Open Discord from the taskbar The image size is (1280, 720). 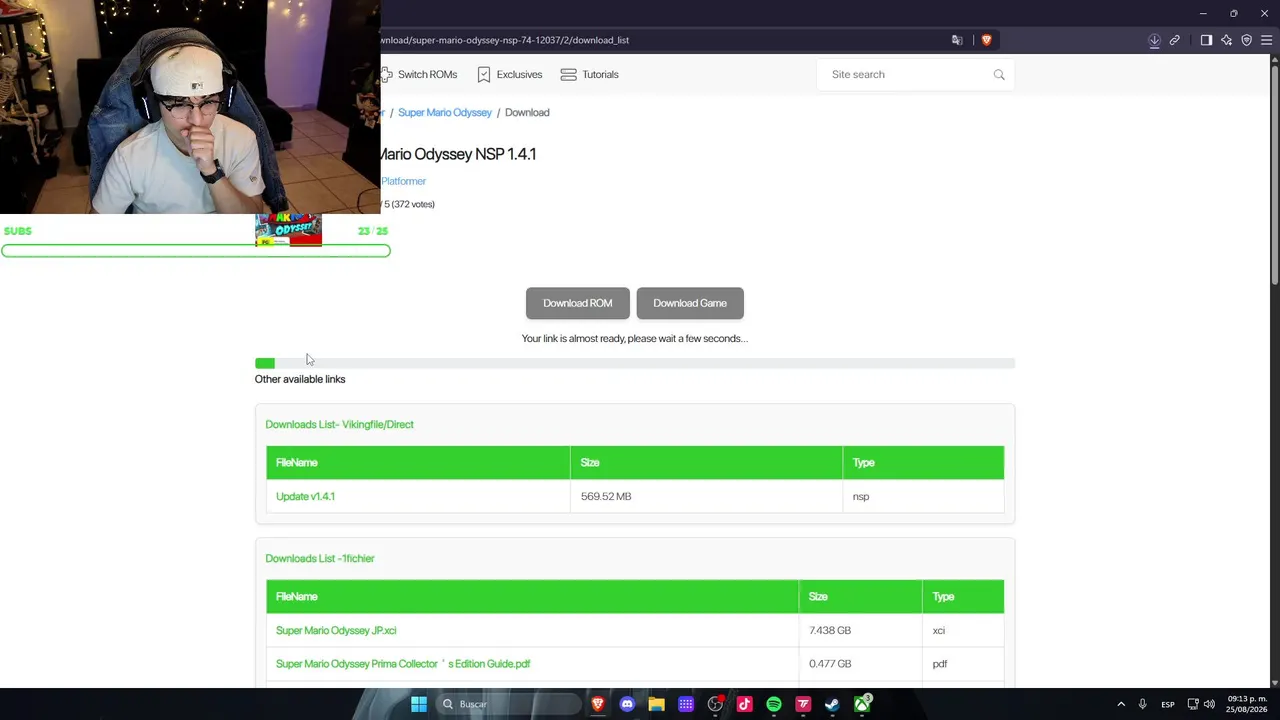pyautogui.click(x=627, y=704)
